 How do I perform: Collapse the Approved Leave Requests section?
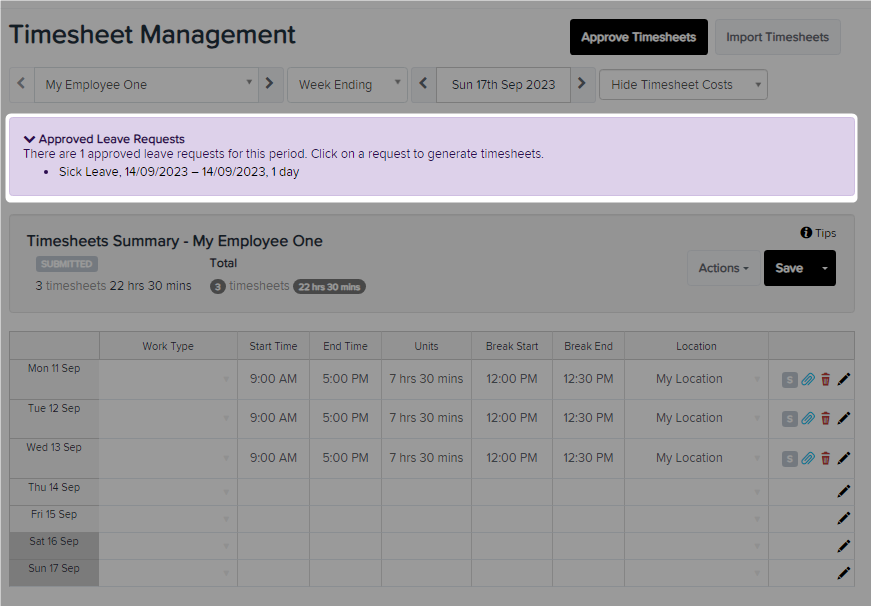pyautogui.click(x=30, y=139)
